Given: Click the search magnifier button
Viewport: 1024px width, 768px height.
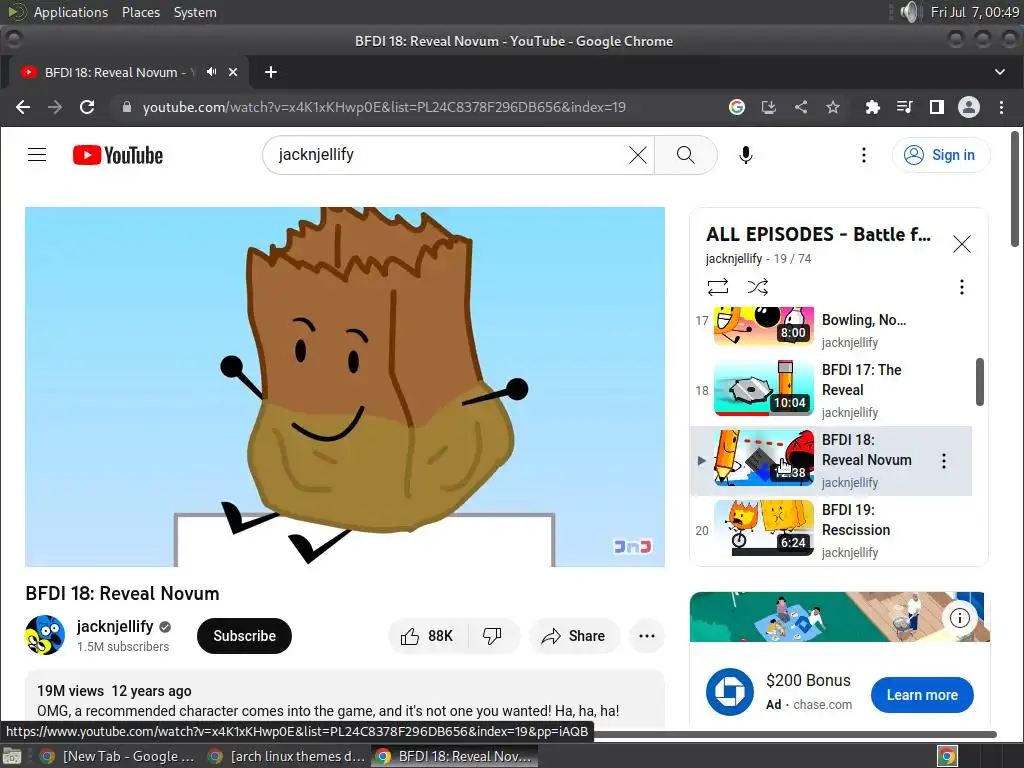Looking at the screenshot, I should (x=685, y=155).
